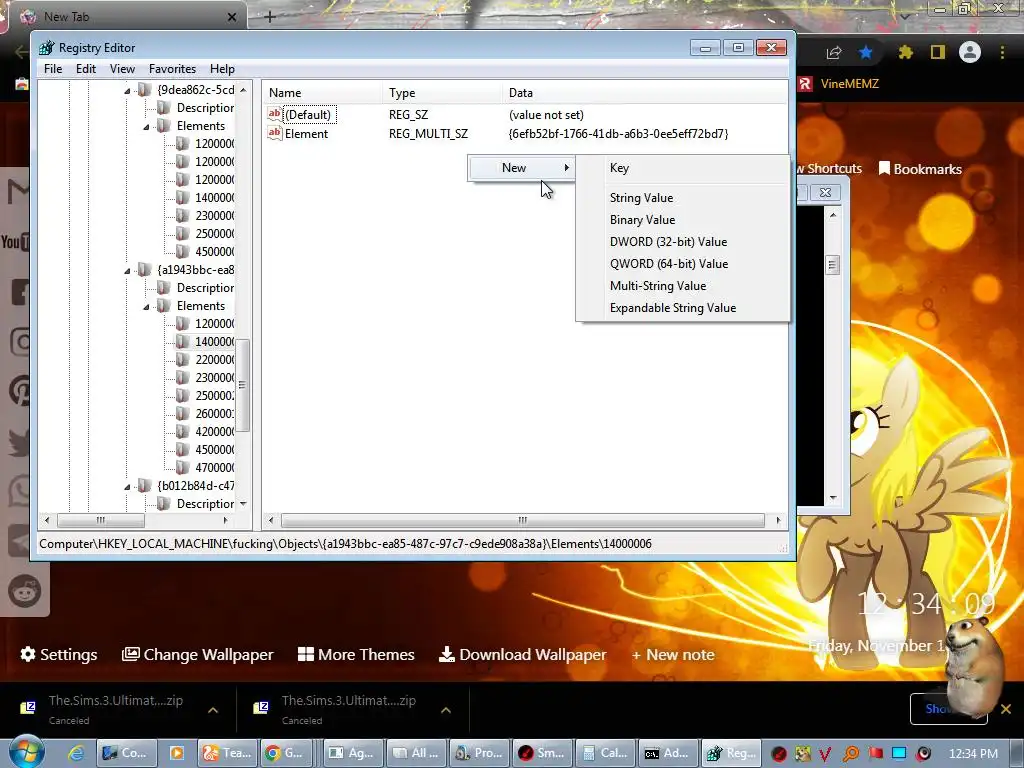Viewport: 1024px width, 768px height.
Task: Click the Registry Editor title bar icon
Action: click(46, 48)
